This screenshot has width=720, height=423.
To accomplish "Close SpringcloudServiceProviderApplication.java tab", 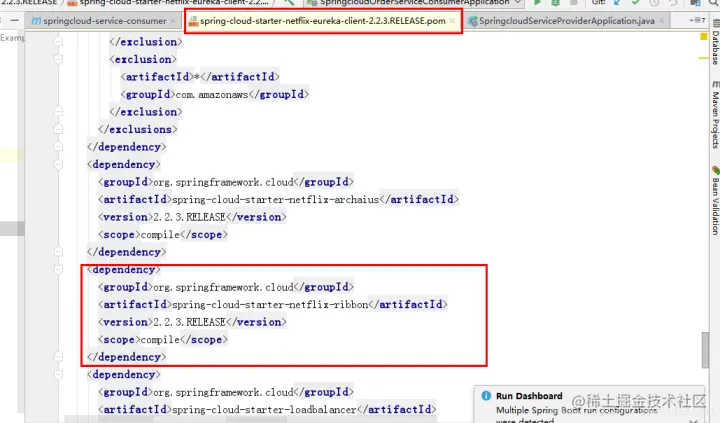I will (662, 21).
